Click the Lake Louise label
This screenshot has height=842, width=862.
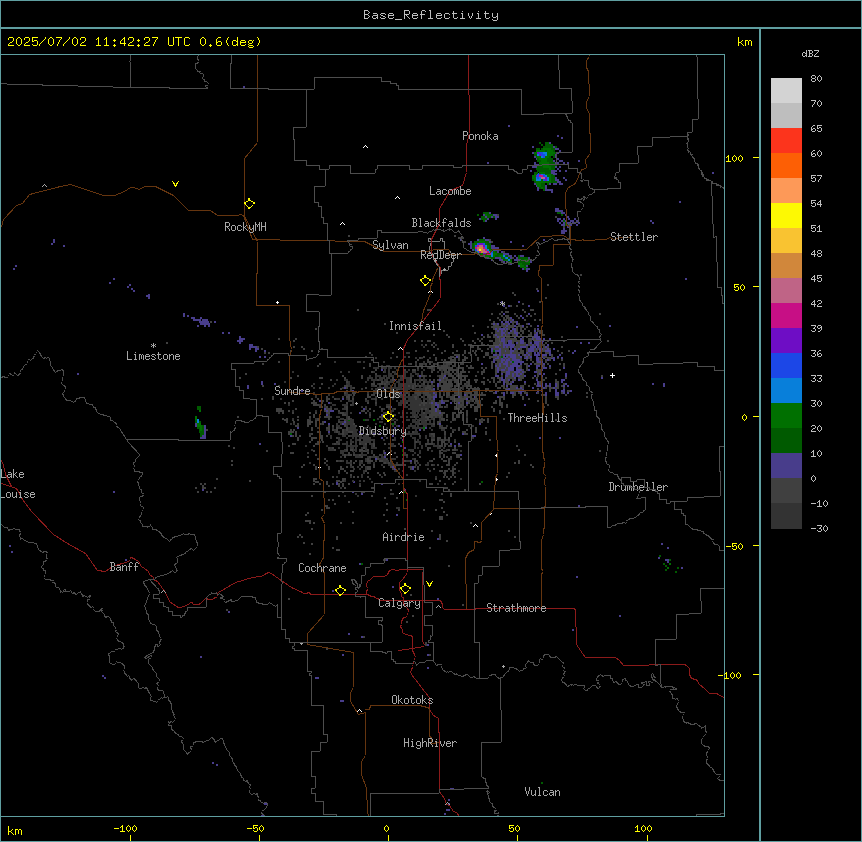coord(18,484)
